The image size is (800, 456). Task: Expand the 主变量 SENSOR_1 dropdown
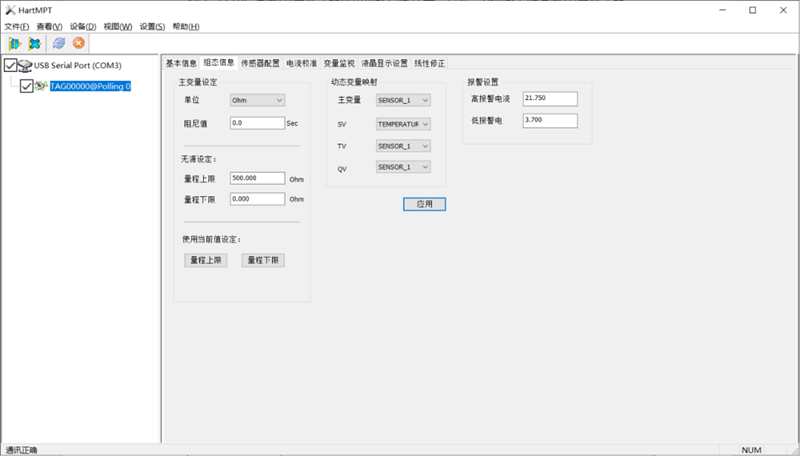tap(403, 100)
